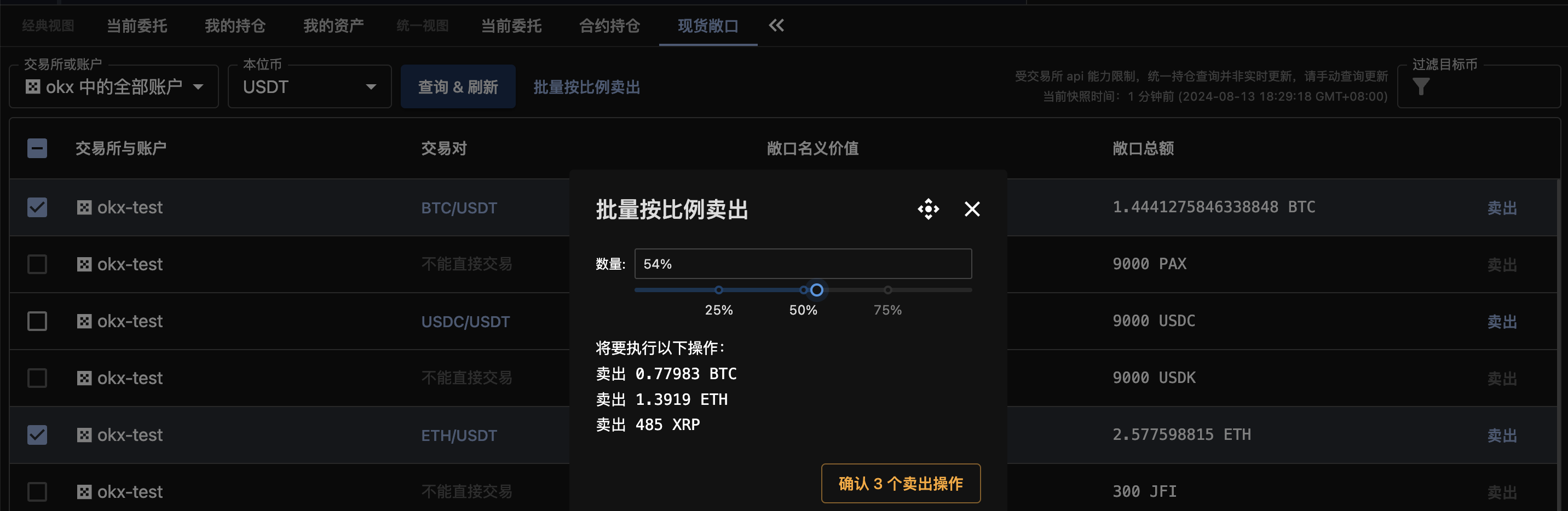
Task: Click the dialog move/drag handle icon
Action: click(928, 209)
